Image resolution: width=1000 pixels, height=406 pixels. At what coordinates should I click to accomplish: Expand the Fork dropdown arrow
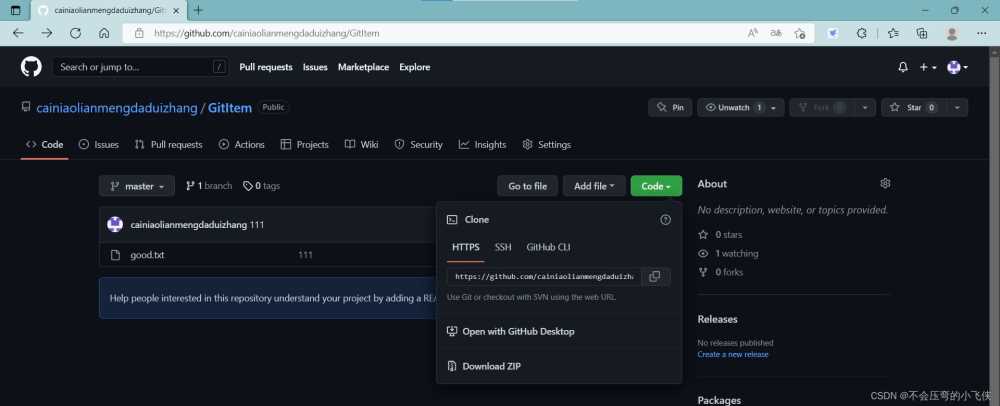pos(865,108)
